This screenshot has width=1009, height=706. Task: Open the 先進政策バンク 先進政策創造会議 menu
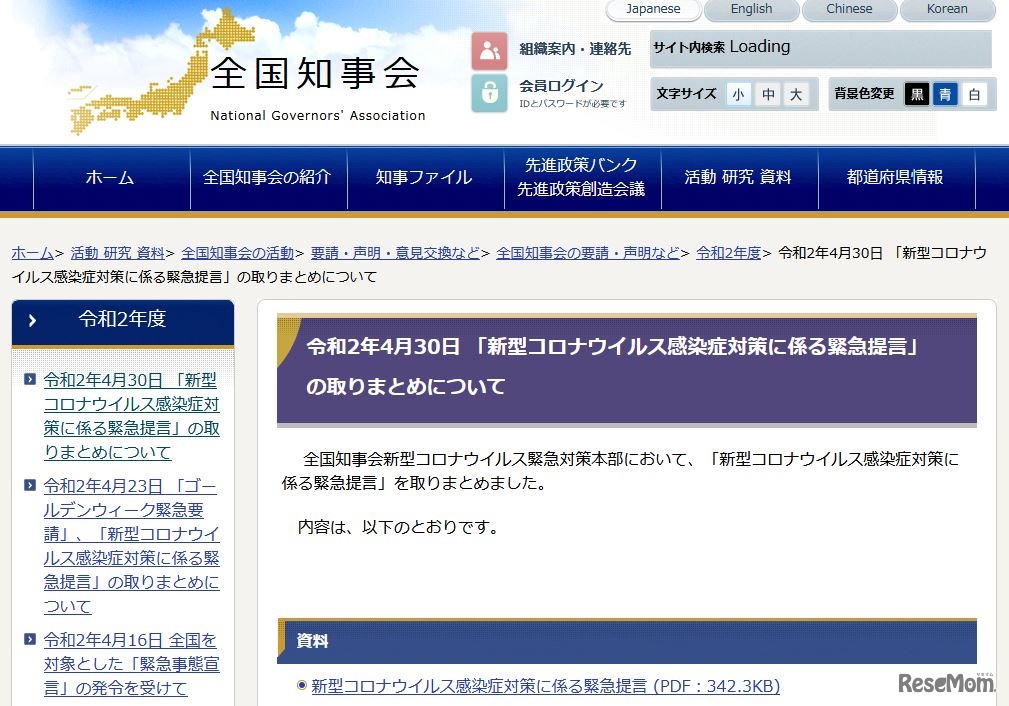tap(581, 177)
